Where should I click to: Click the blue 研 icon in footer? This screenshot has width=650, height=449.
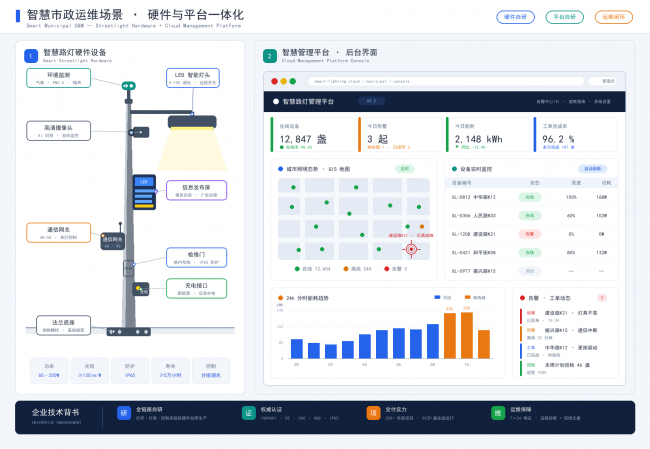pyautogui.click(x=124, y=413)
